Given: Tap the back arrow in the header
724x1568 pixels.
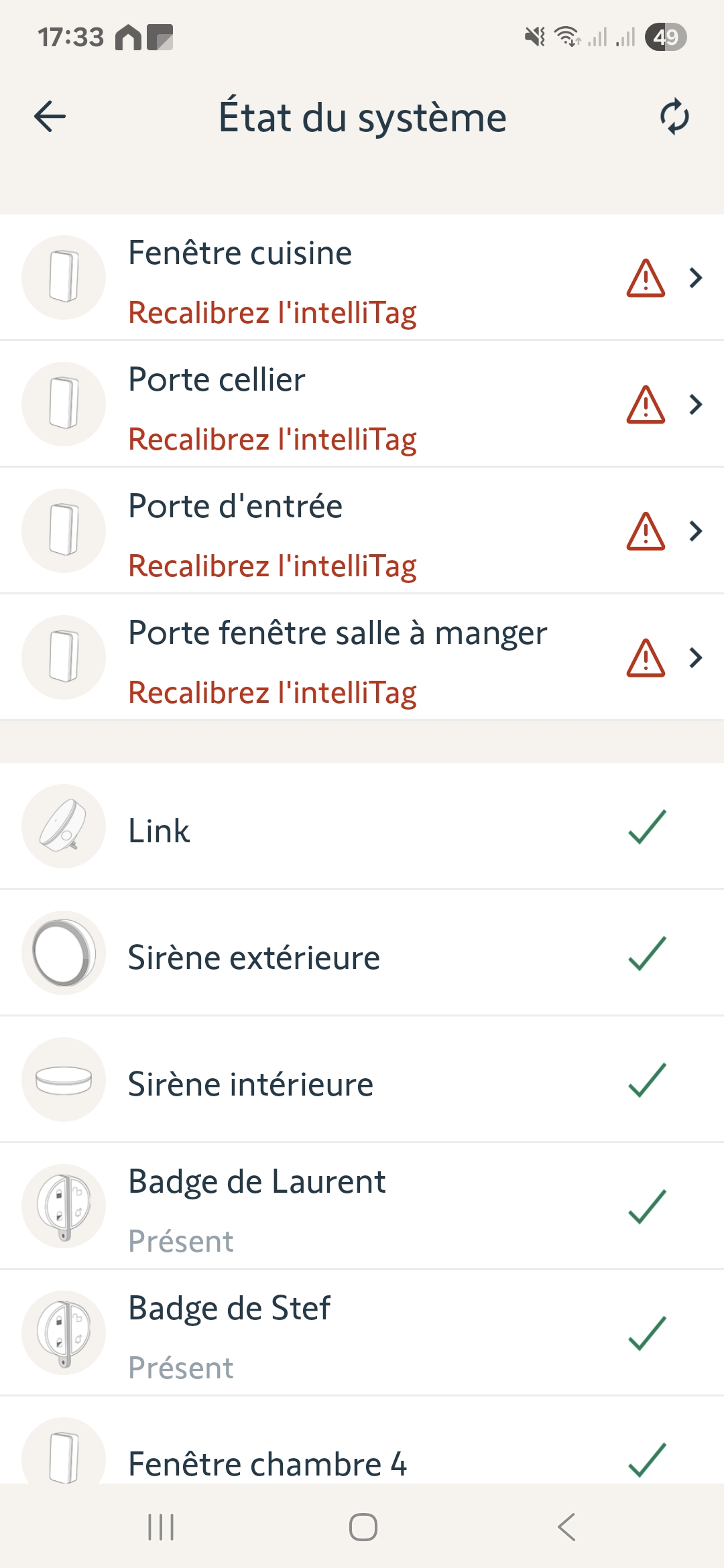Looking at the screenshot, I should pyautogui.click(x=50, y=117).
